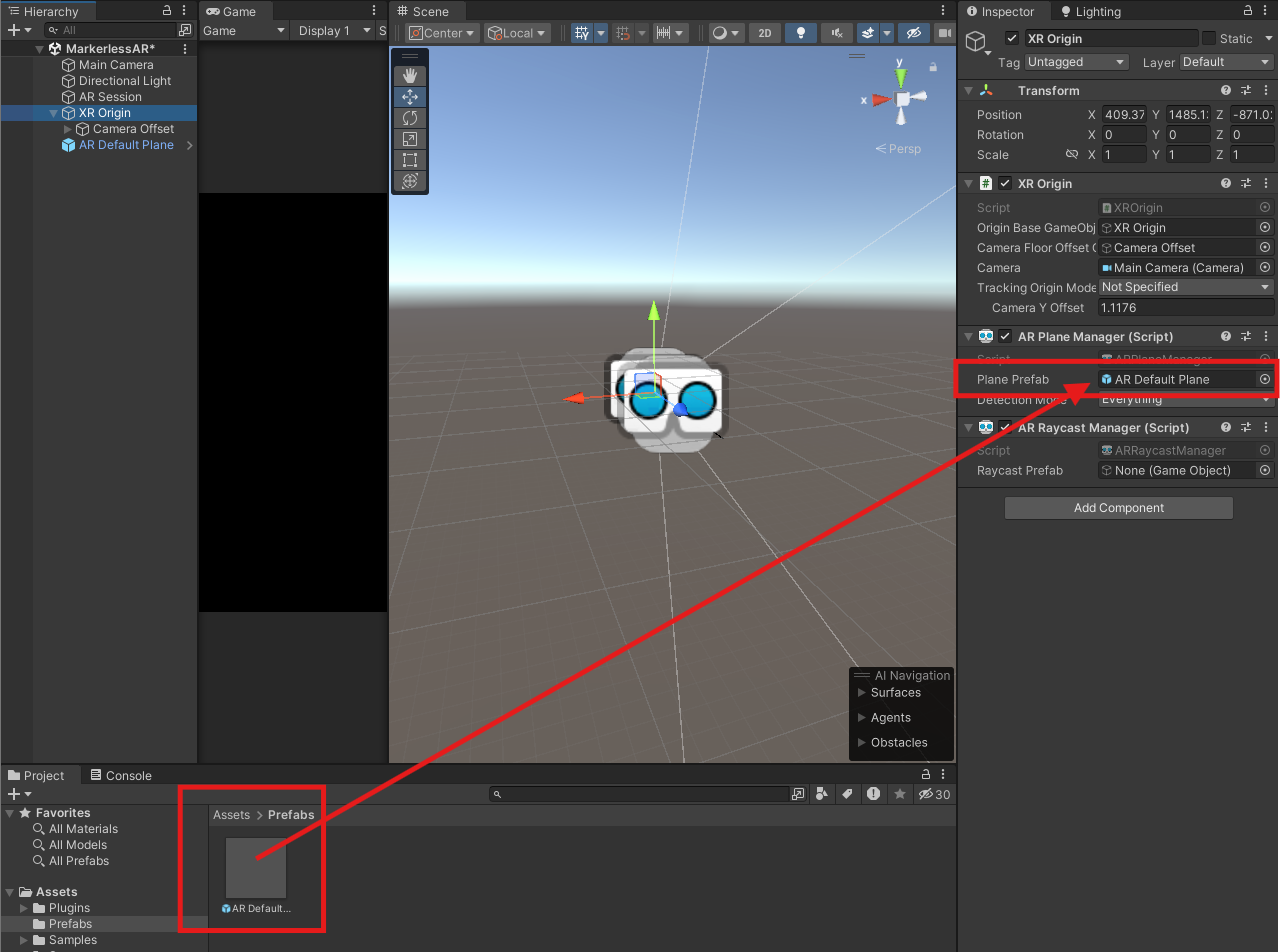Image resolution: width=1280 pixels, height=952 pixels.
Task: Select Main Camera in the Hierarchy
Action: tap(116, 65)
